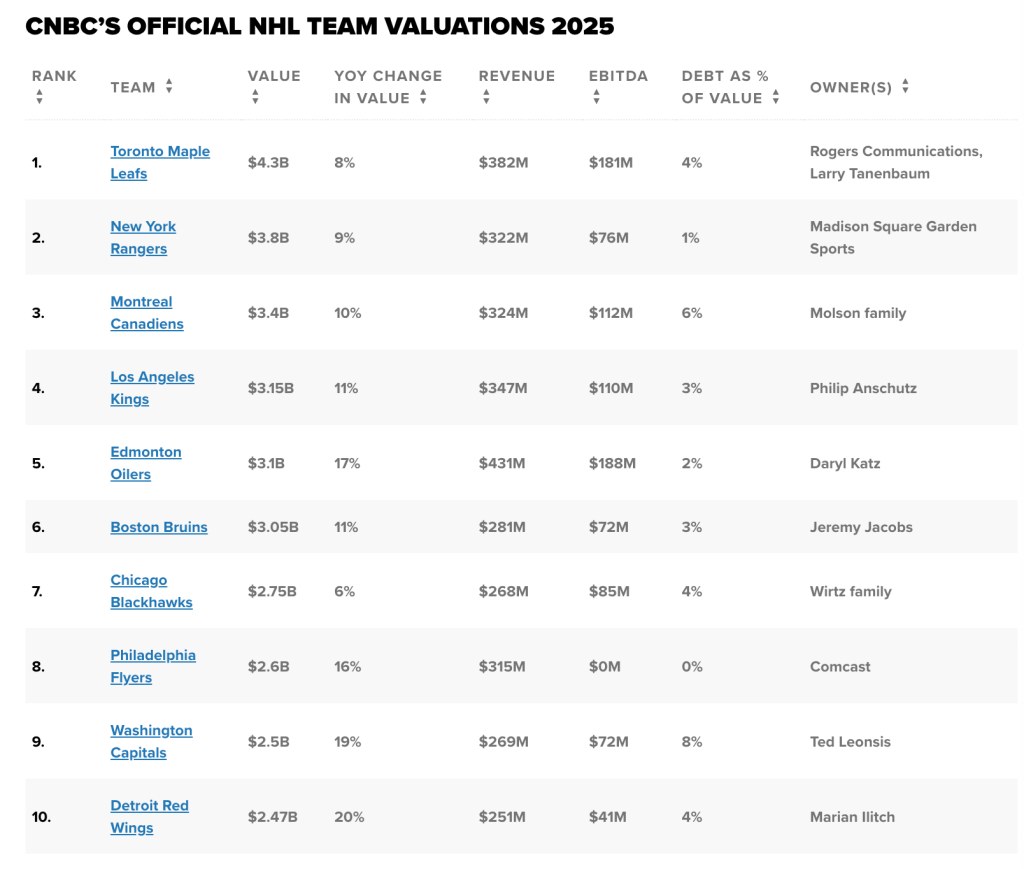Click the OWNER(S) column header label
1024x869 pixels.
coord(851,87)
